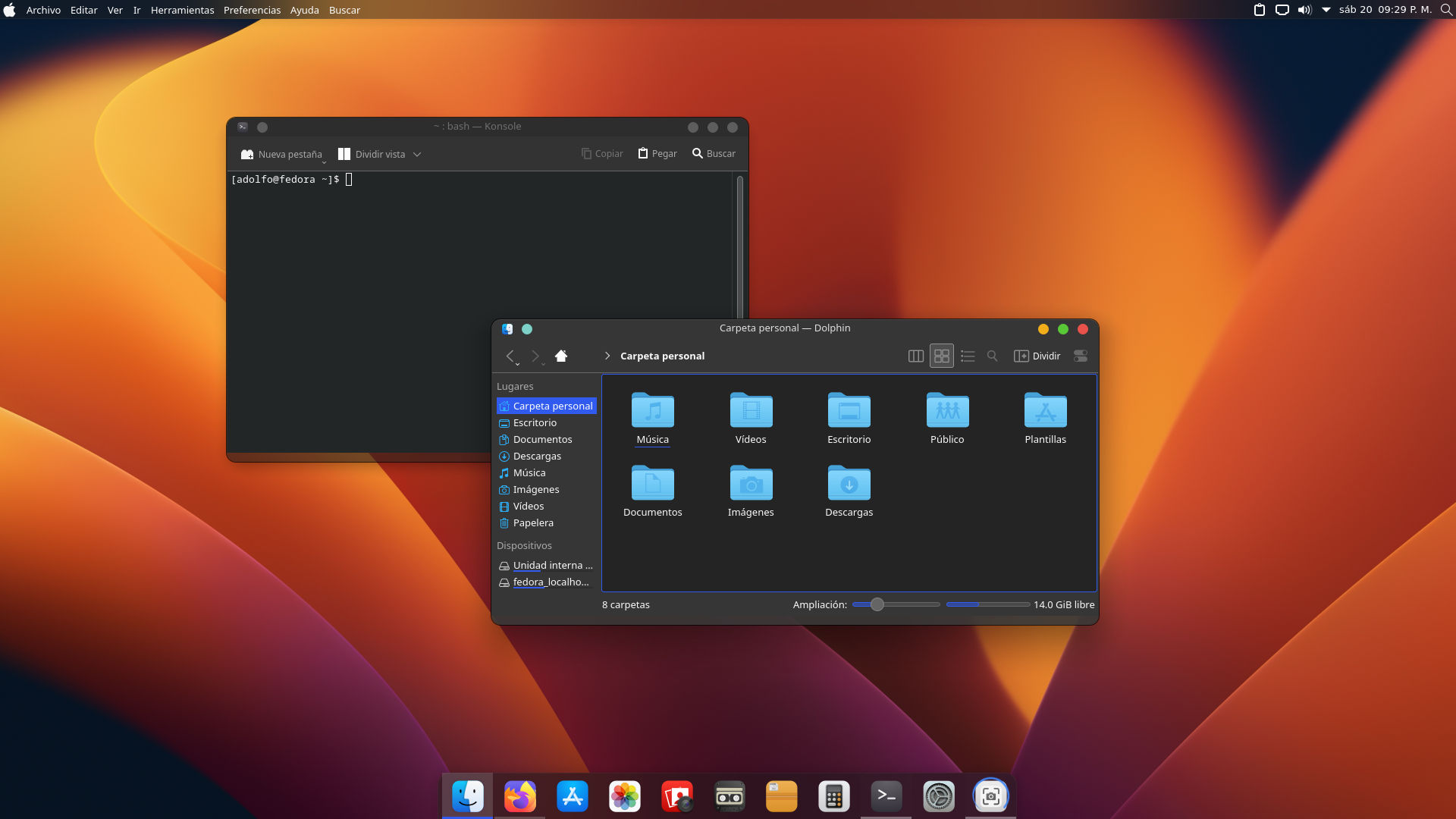1456x819 pixels.
Task: Open Dolphin search magnifier icon
Action: pos(992,356)
